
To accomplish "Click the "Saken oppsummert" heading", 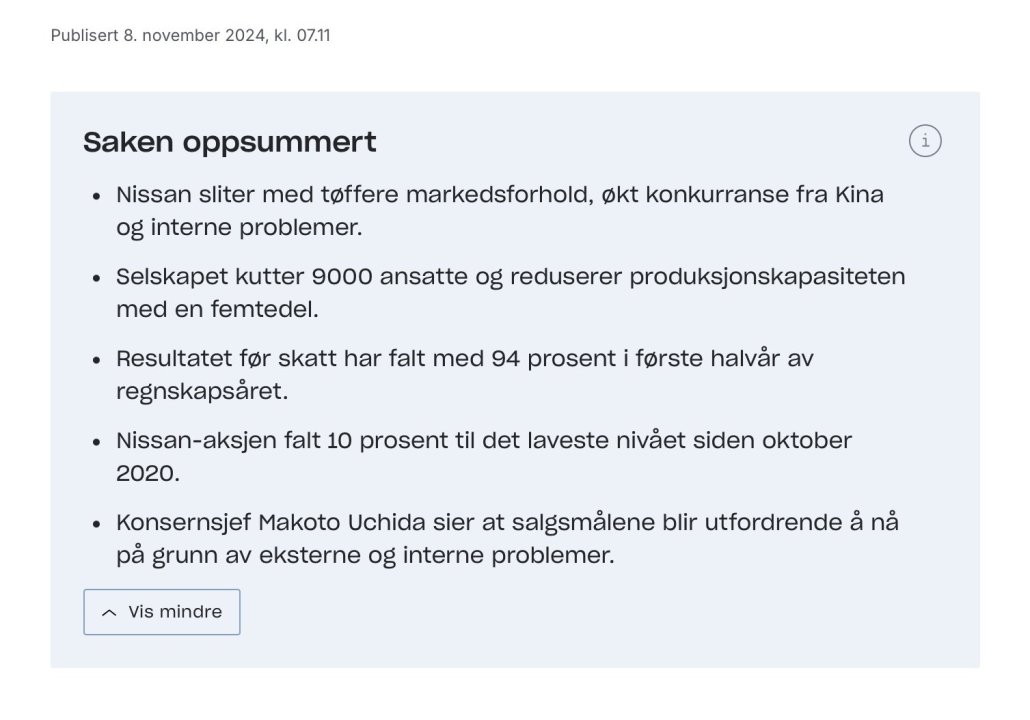I will point(230,142).
